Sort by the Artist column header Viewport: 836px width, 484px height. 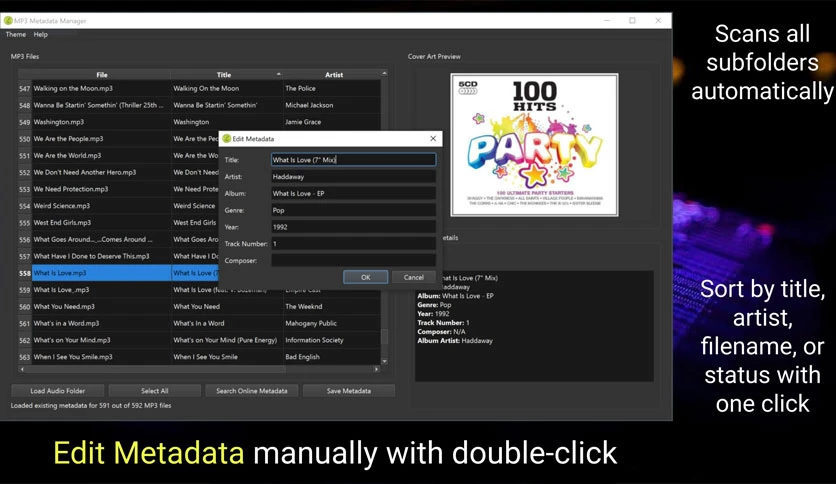click(x=334, y=75)
